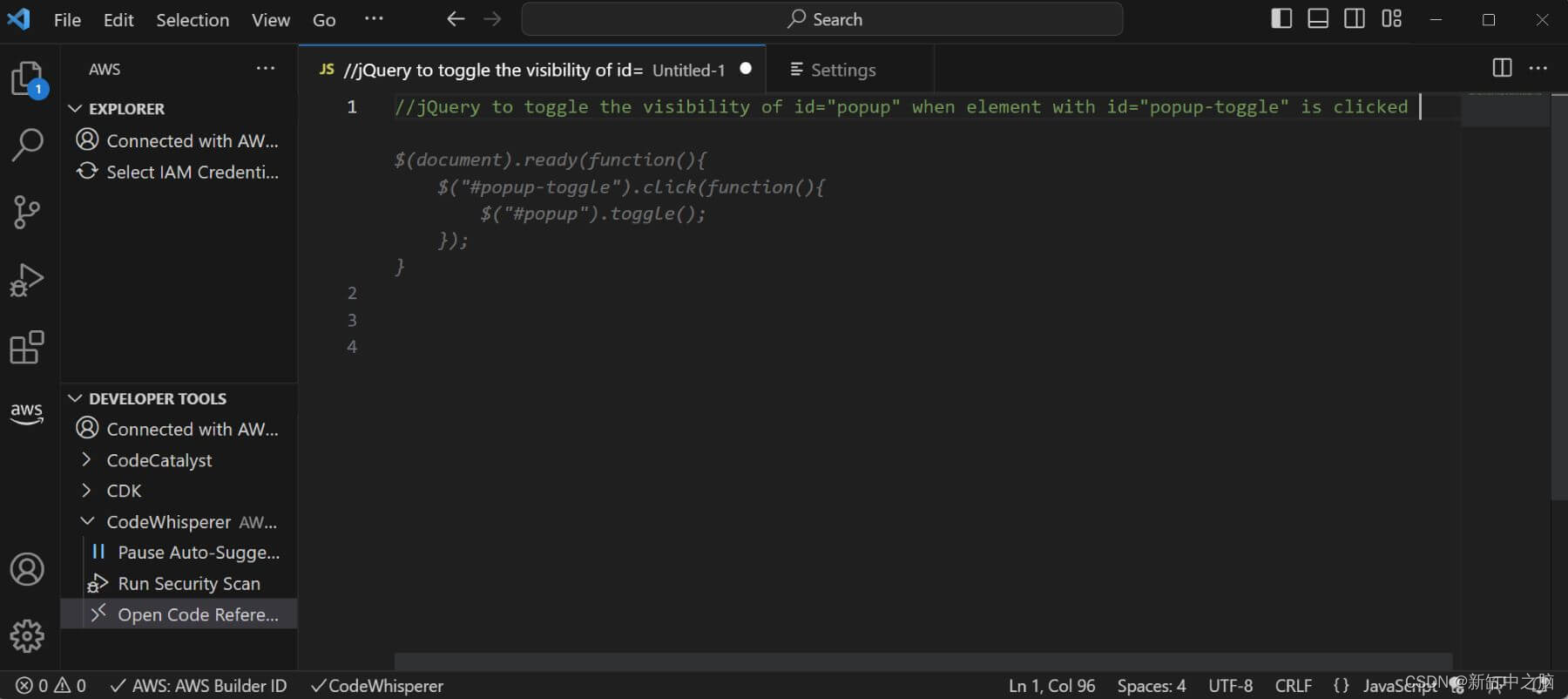Click the horizontal scrollbar in the editor
1568x699 pixels.
923,662
